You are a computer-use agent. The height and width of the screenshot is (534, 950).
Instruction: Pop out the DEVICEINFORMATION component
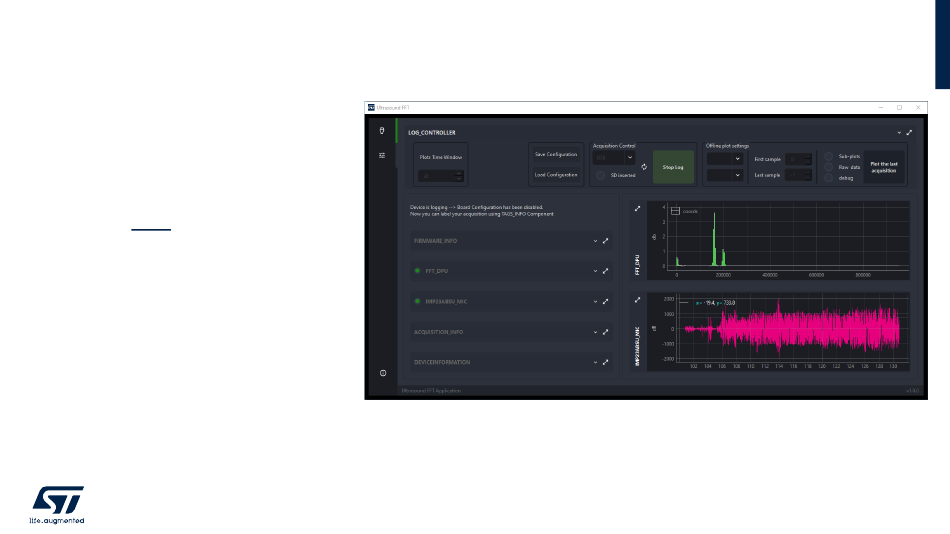[605, 362]
